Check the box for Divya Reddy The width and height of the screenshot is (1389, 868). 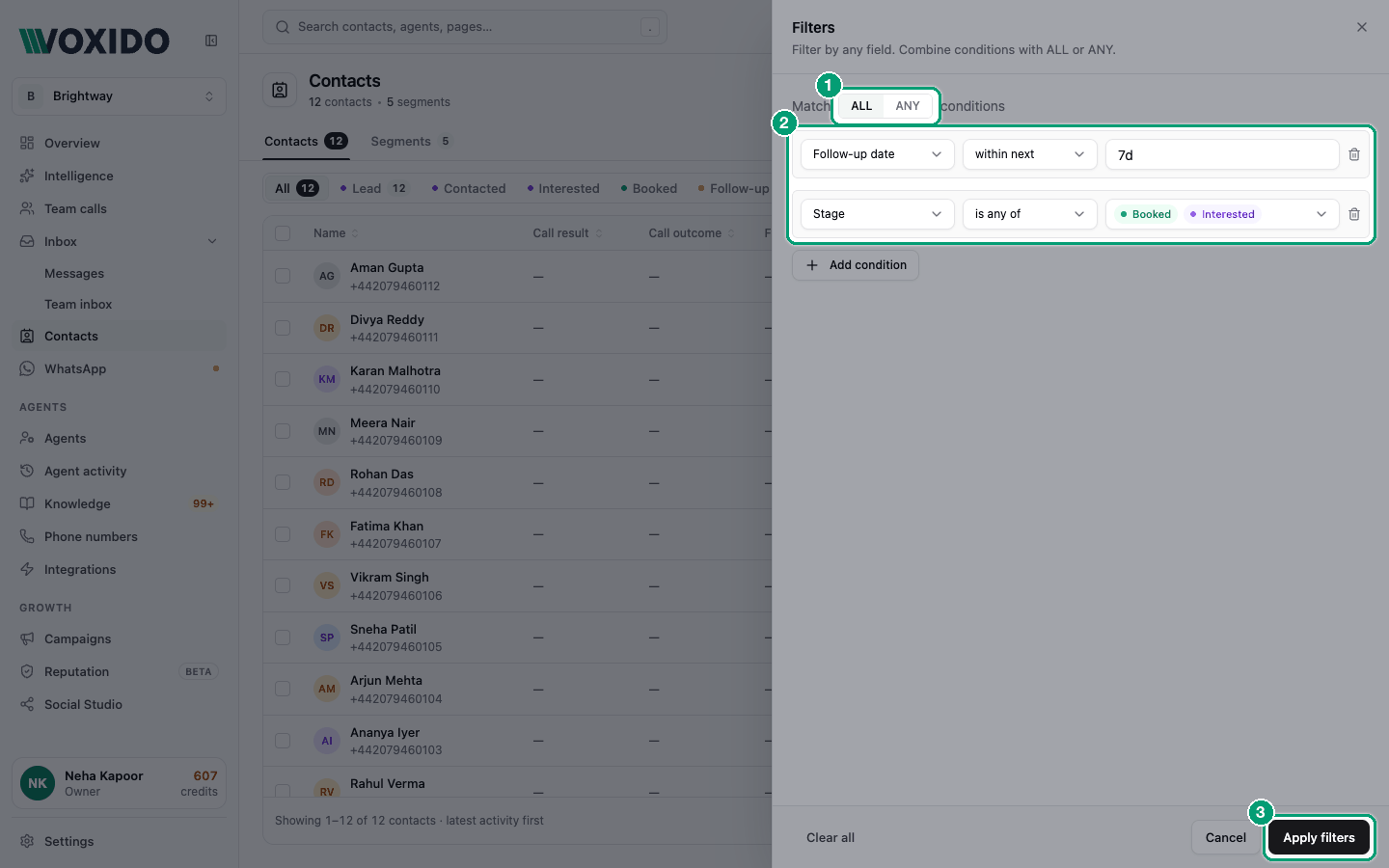pos(283,328)
